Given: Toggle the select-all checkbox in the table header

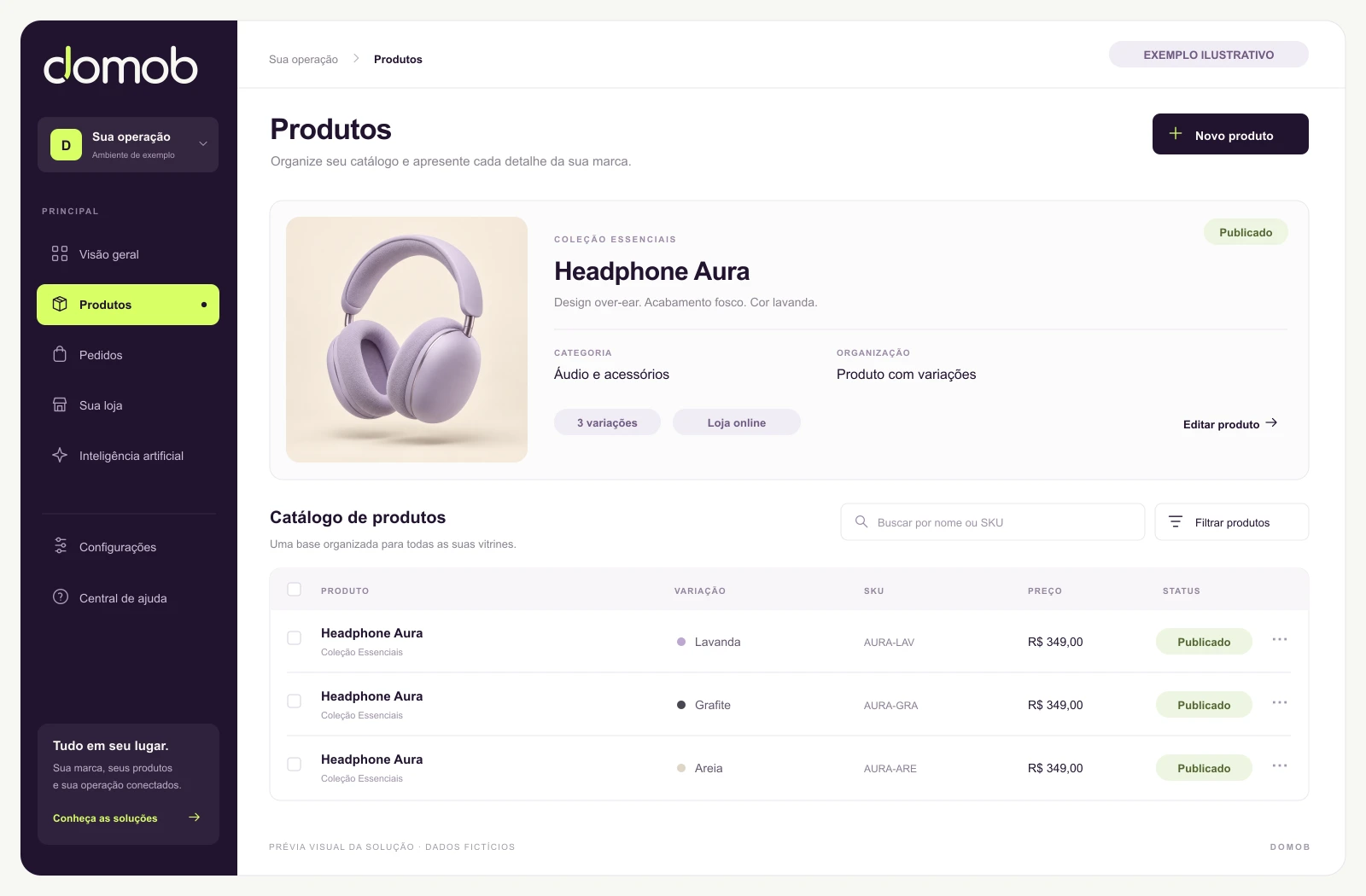Looking at the screenshot, I should click(295, 589).
